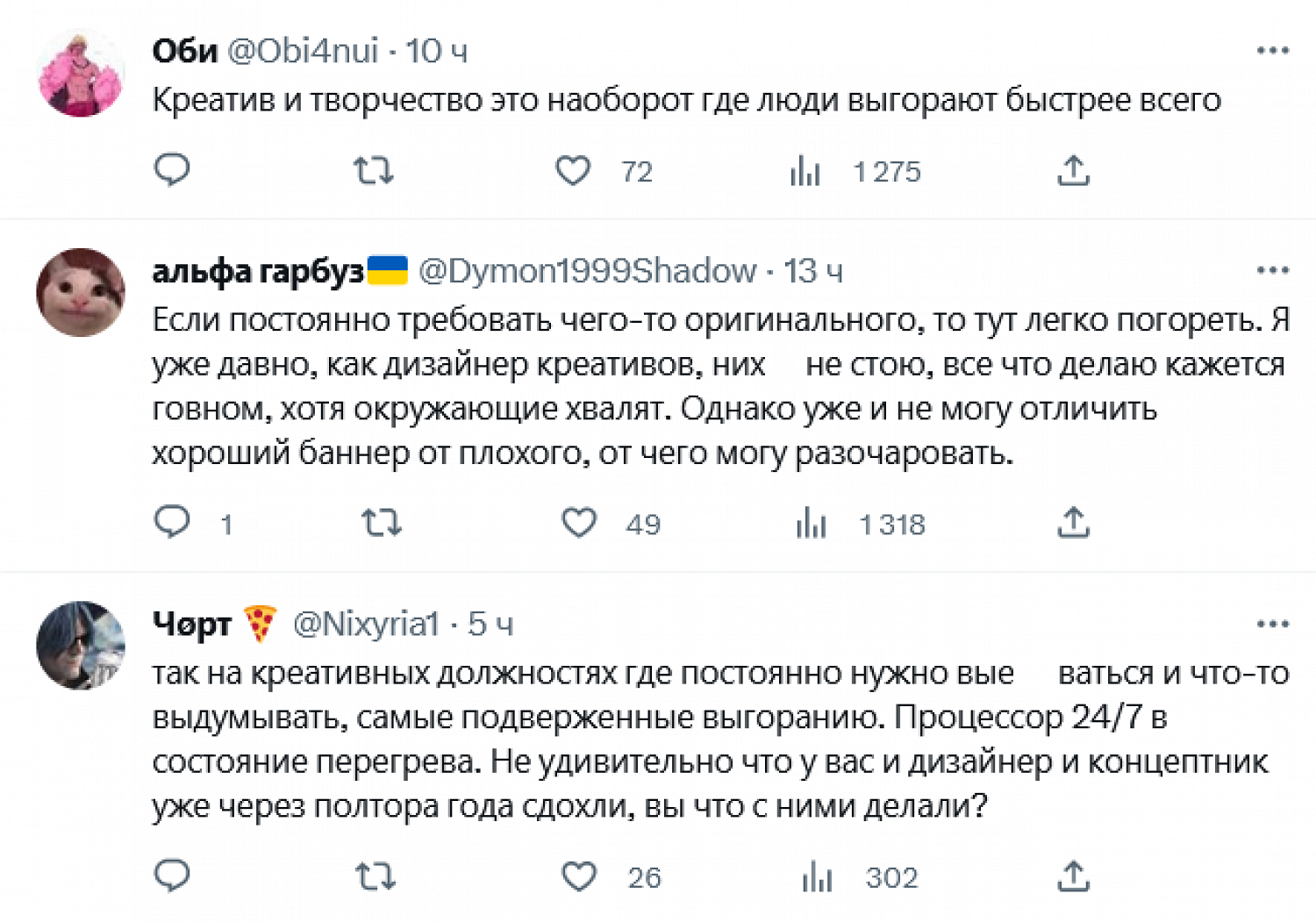Share the tweet from Оби
The image size is (1316, 922).
[x=1073, y=170]
